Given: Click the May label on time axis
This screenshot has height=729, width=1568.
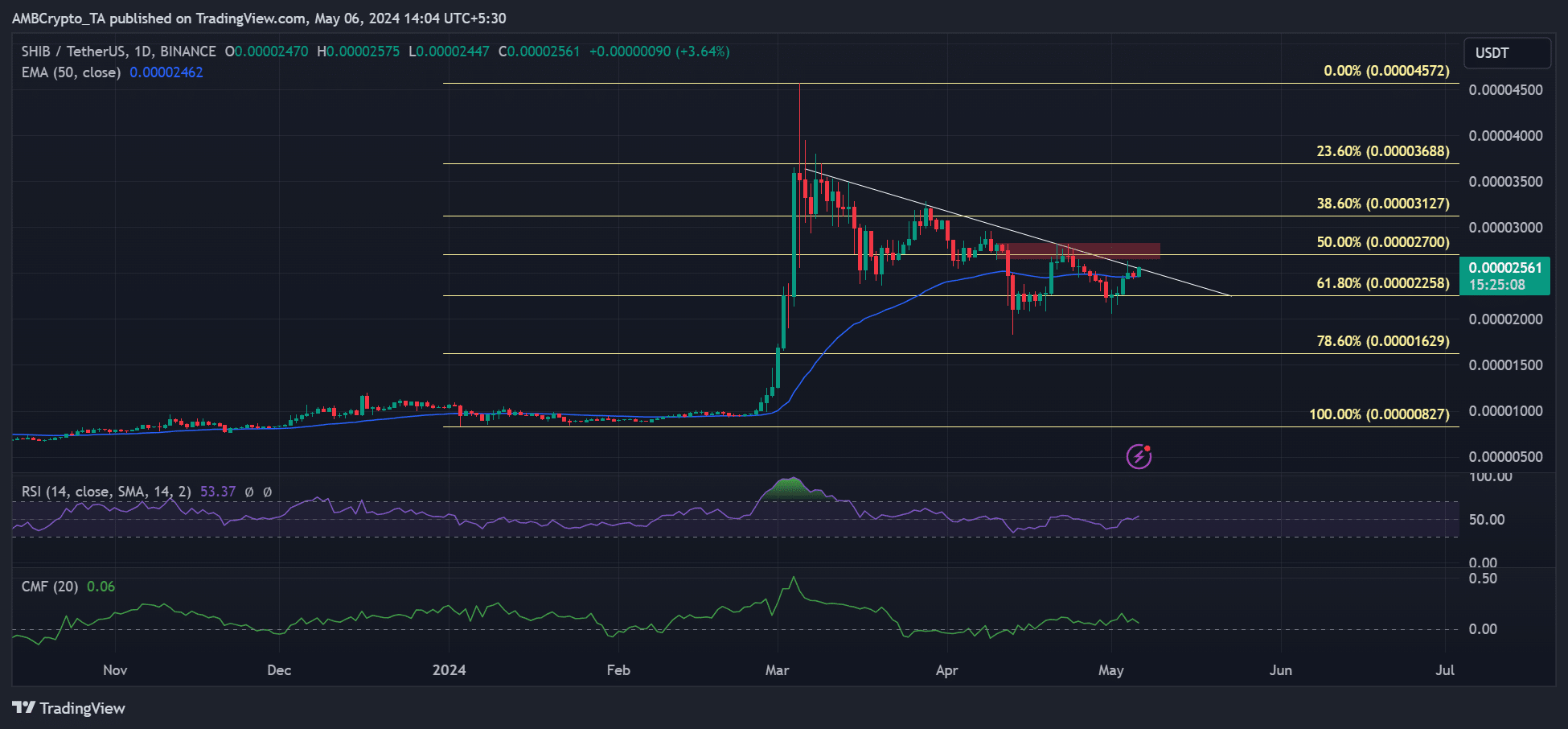Looking at the screenshot, I should pos(1111,670).
